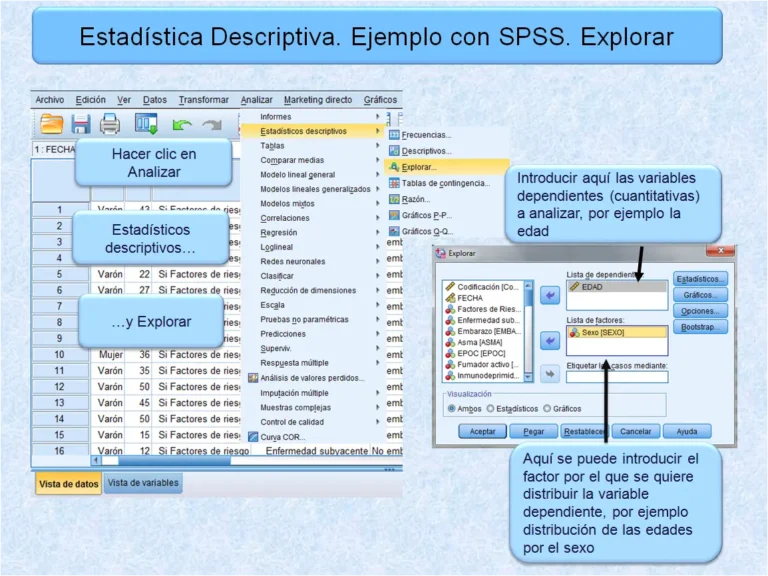
Task: Select the Gráficos radio button in Visualización
Action: (x=547, y=408)
